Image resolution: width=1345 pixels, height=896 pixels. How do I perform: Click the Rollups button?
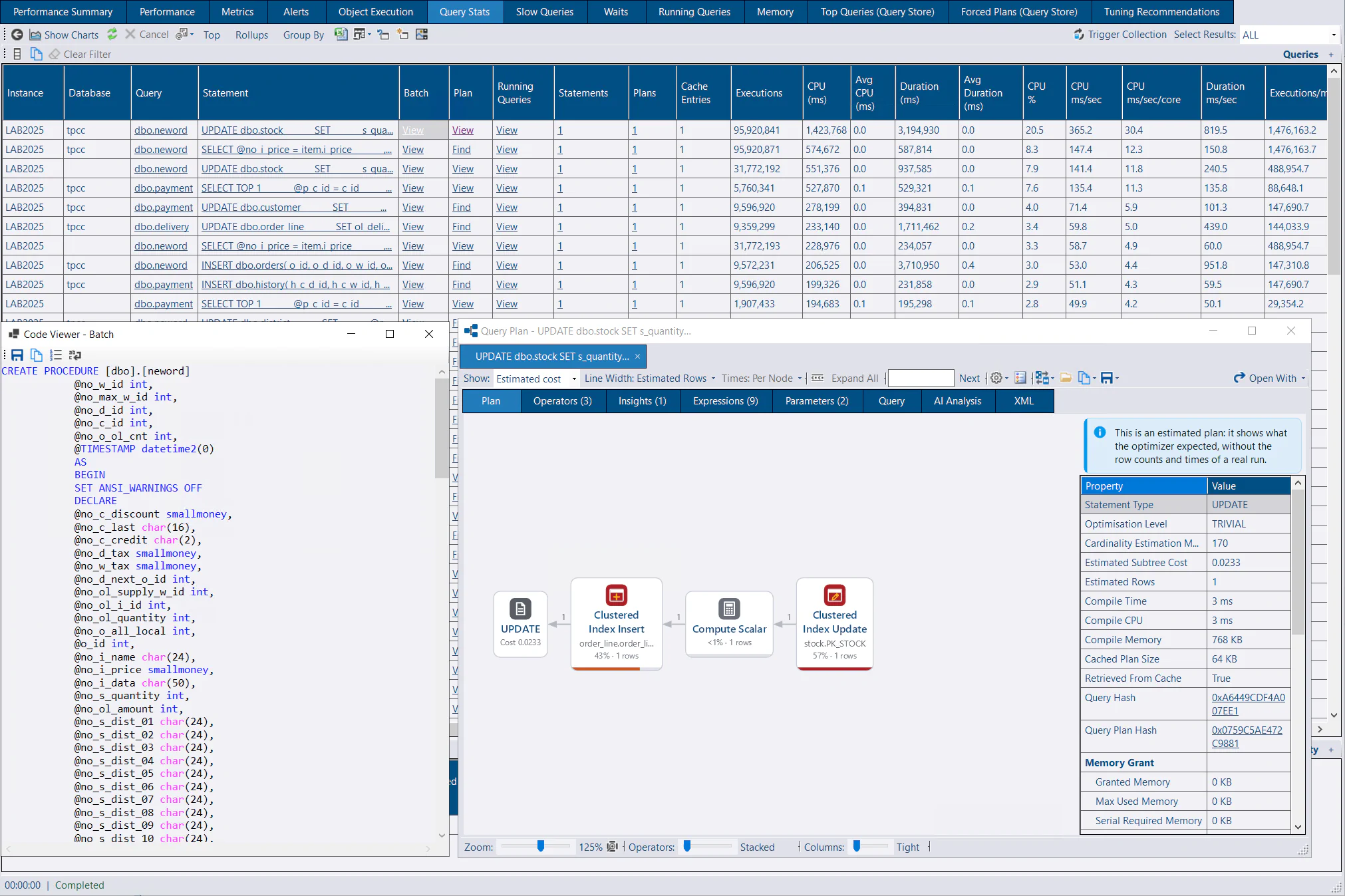point(251,35)
